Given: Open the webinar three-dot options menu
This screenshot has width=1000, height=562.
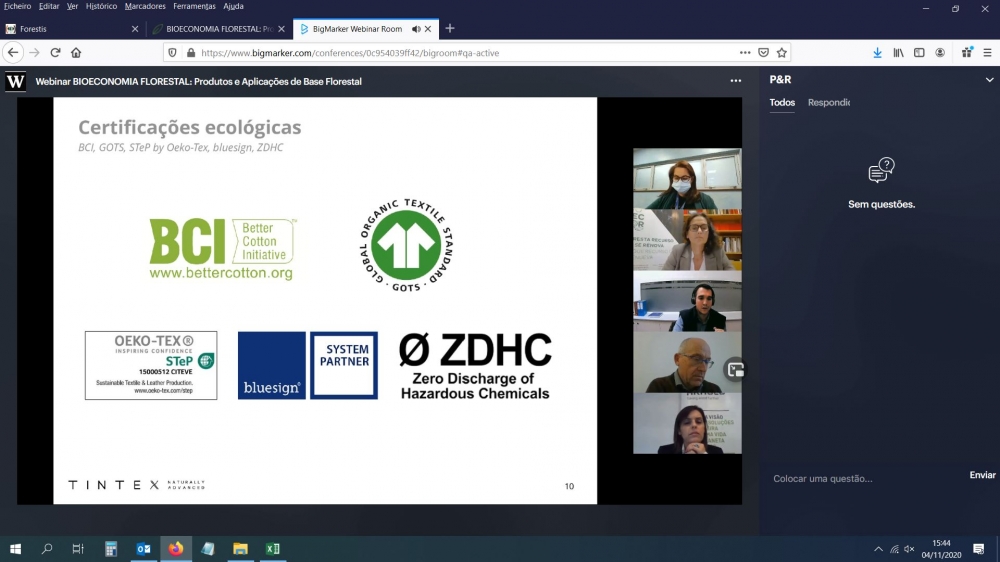Looking at the screenshot, I should 735,81.
